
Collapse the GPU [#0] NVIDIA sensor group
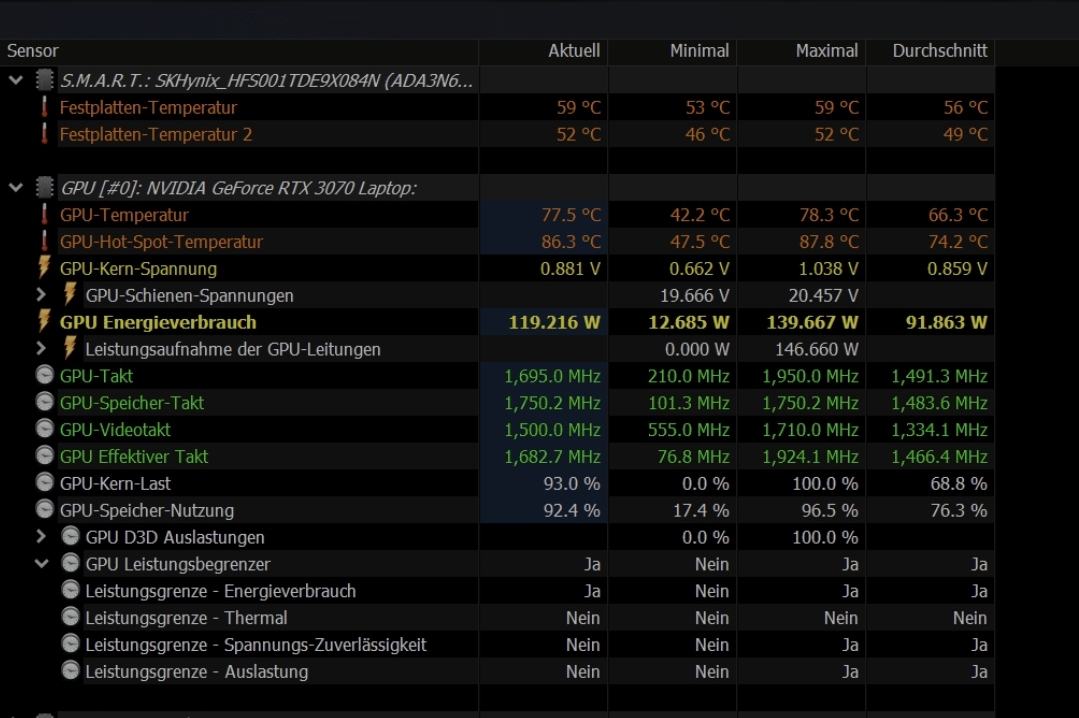pos(16,188)
